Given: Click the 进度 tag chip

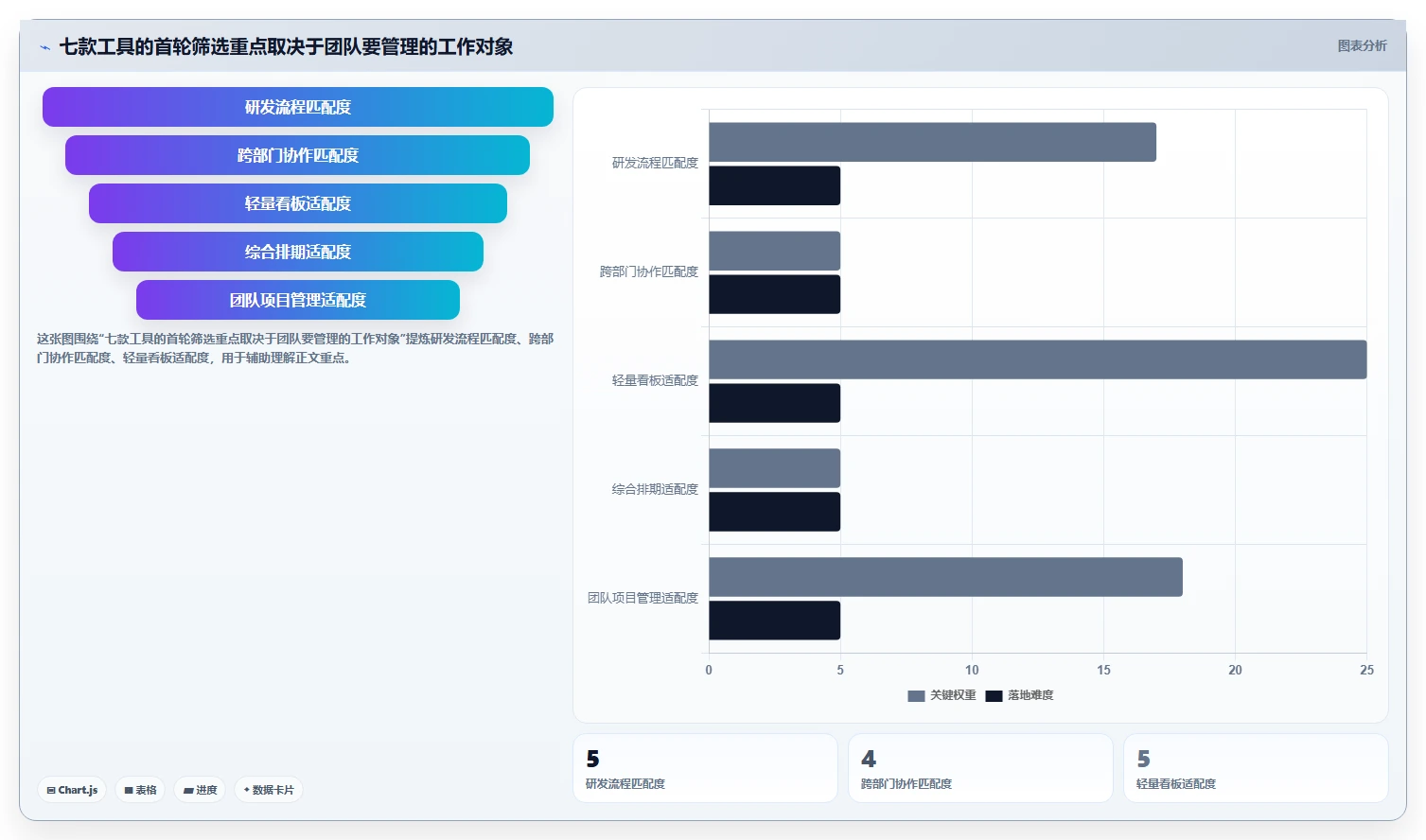Looking at the screenshot, I should click(x=200, y=790).
